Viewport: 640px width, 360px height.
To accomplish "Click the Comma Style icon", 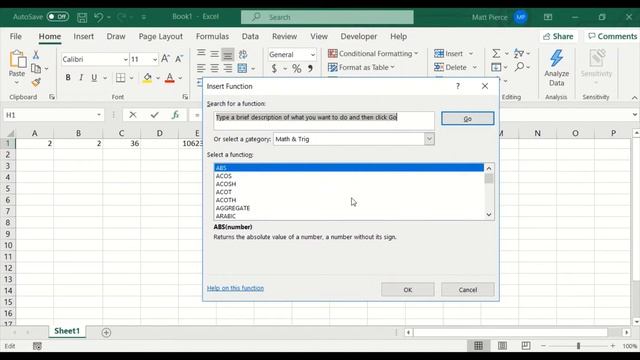I will pyautogui.click(x=311, y=69).
